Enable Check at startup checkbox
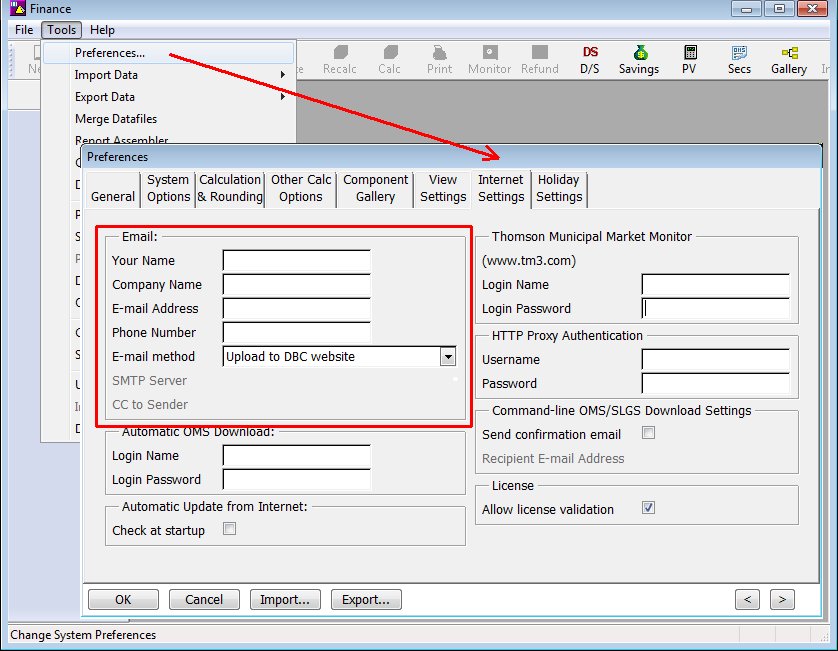Image resolution: width=838 pixels, height=651 pixels. click(229, 530)
